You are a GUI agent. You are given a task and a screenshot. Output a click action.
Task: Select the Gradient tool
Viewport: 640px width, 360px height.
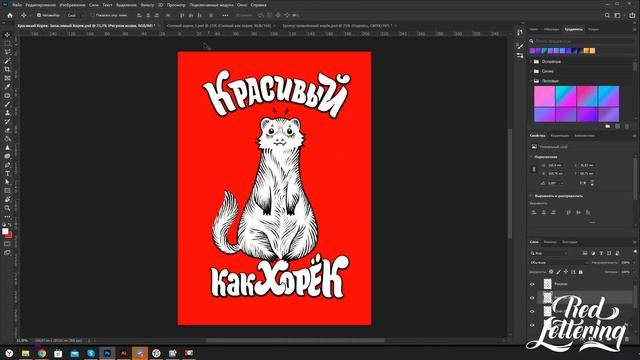(x=7, y=139)
